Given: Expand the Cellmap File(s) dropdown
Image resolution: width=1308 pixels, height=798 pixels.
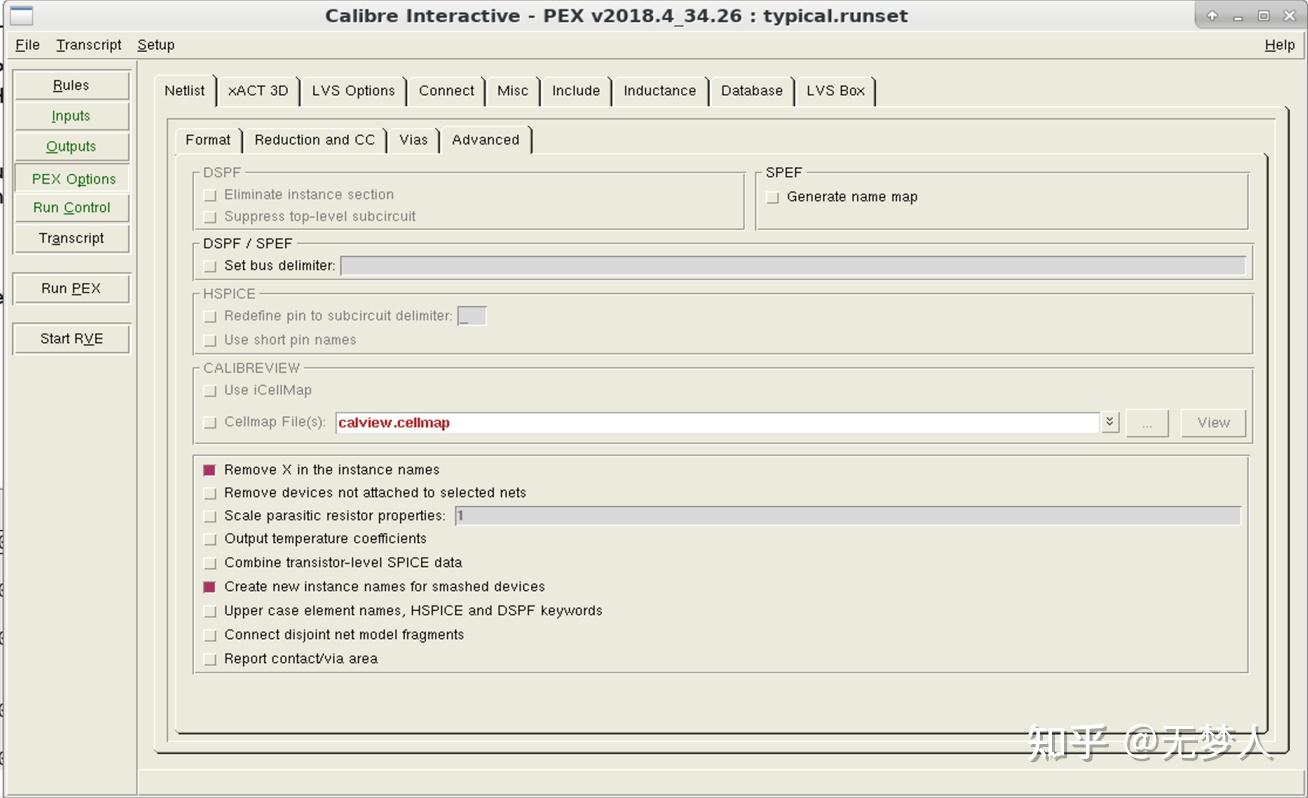Looking at the screenshot, I should click(1108, 422).
